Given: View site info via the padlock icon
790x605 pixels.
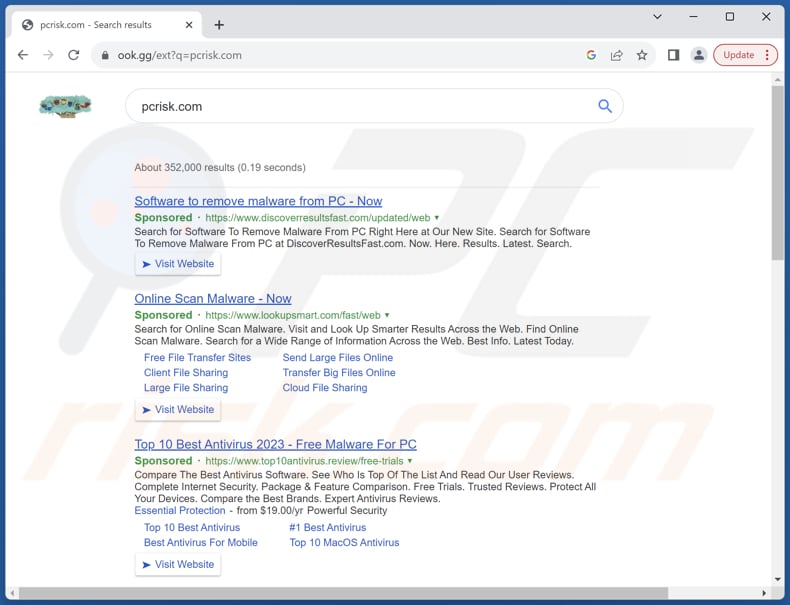Looking at the screenshot, I should pos(105,55).
